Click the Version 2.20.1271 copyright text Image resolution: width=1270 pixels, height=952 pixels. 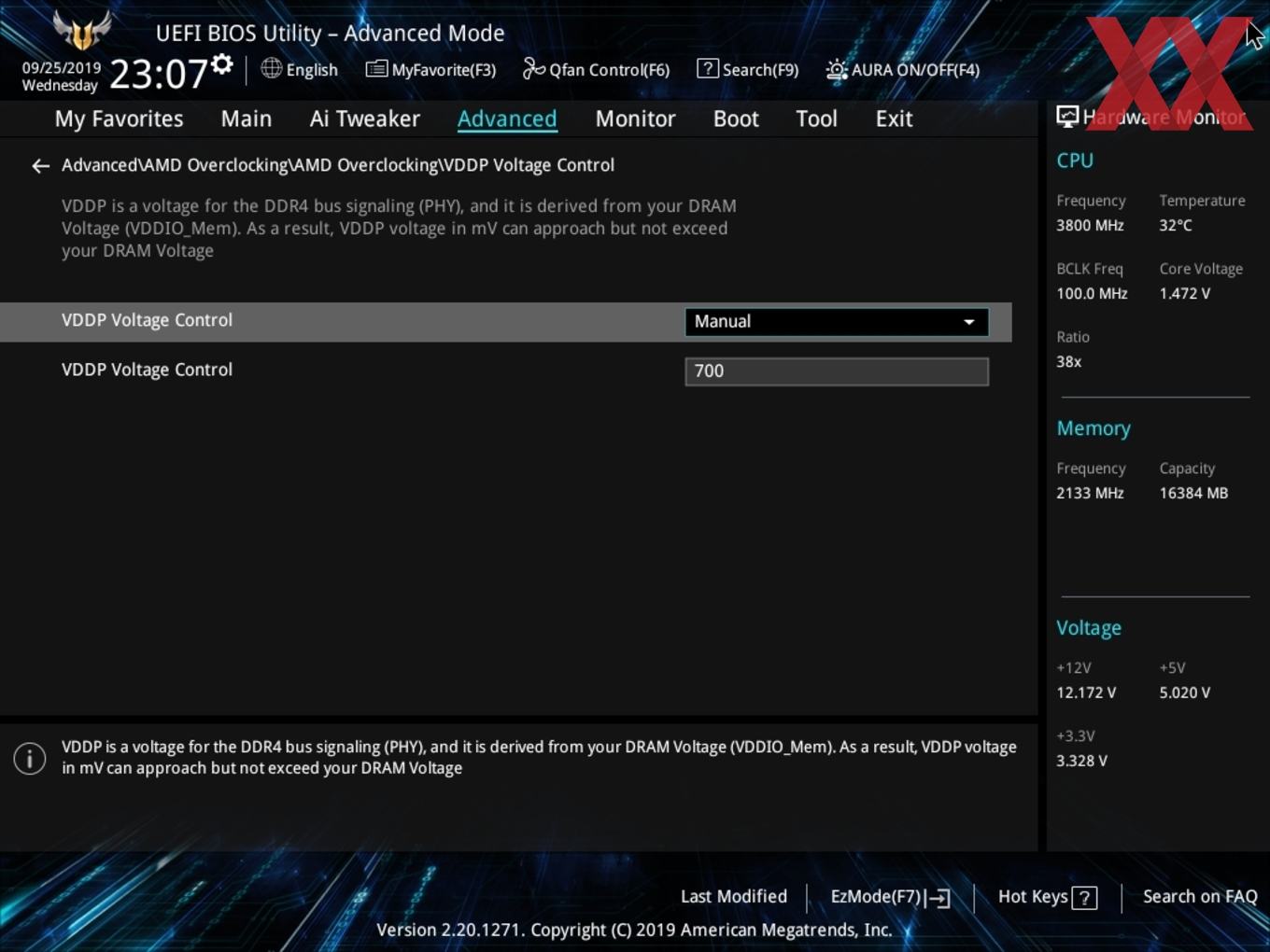(x=634, y=930)
